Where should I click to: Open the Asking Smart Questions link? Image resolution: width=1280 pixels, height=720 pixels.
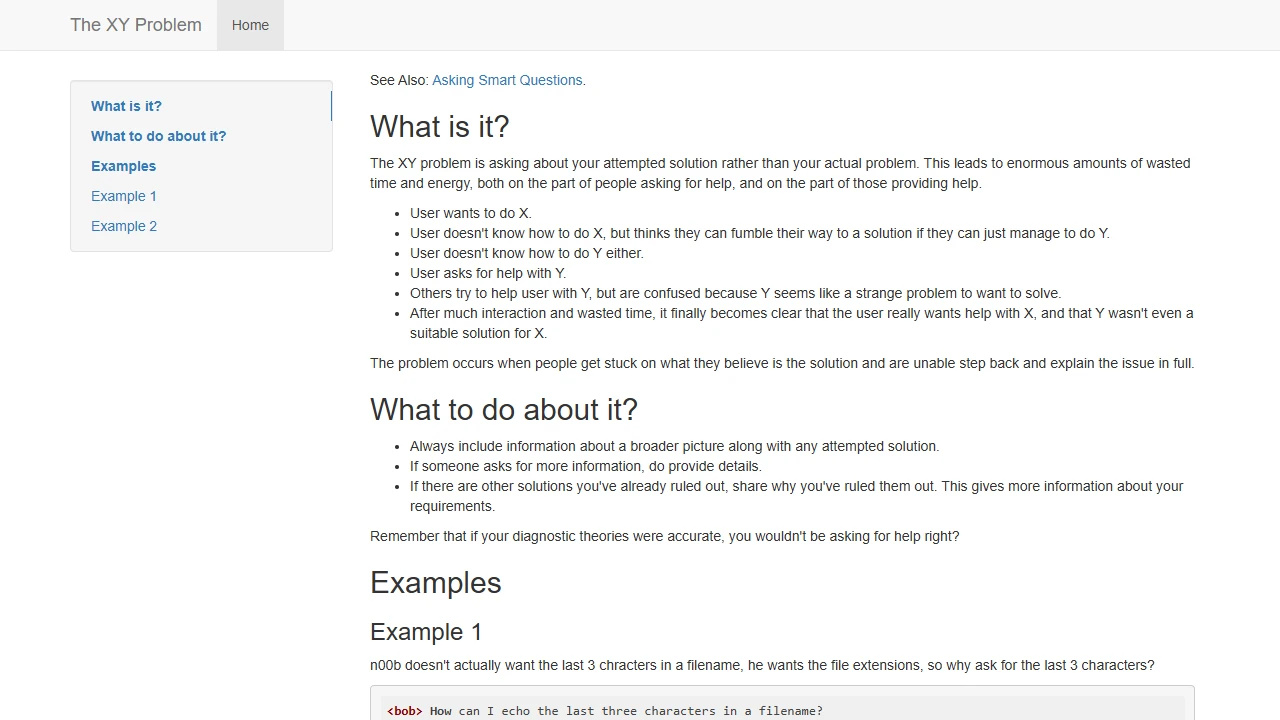(507, 80)
